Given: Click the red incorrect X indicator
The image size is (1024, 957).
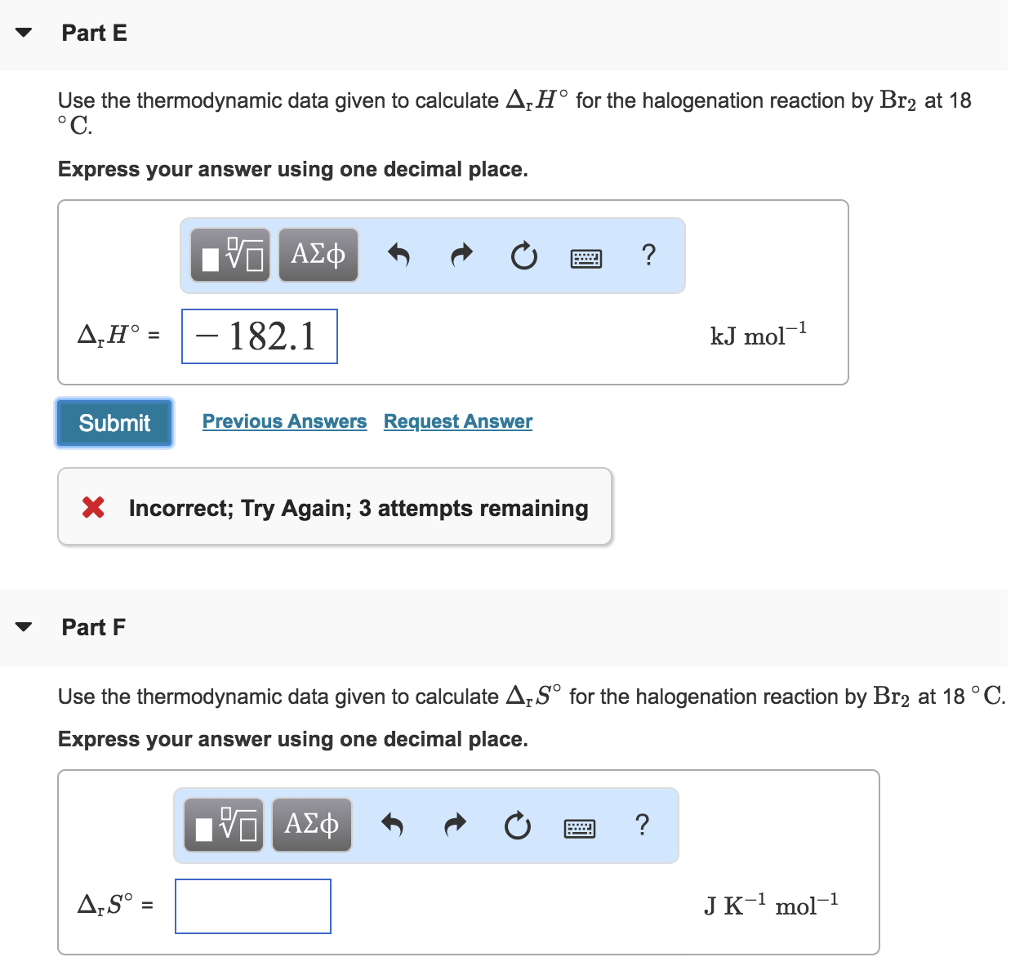Looking at the screenshot, I should (95, 508).
